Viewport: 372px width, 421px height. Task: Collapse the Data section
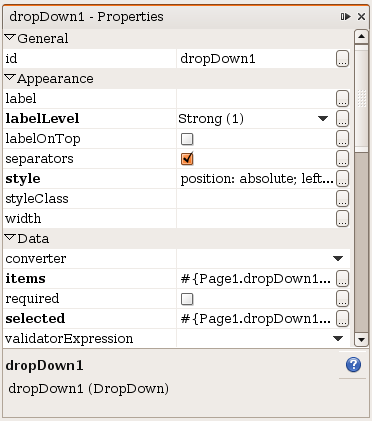(x=10, y=238)
